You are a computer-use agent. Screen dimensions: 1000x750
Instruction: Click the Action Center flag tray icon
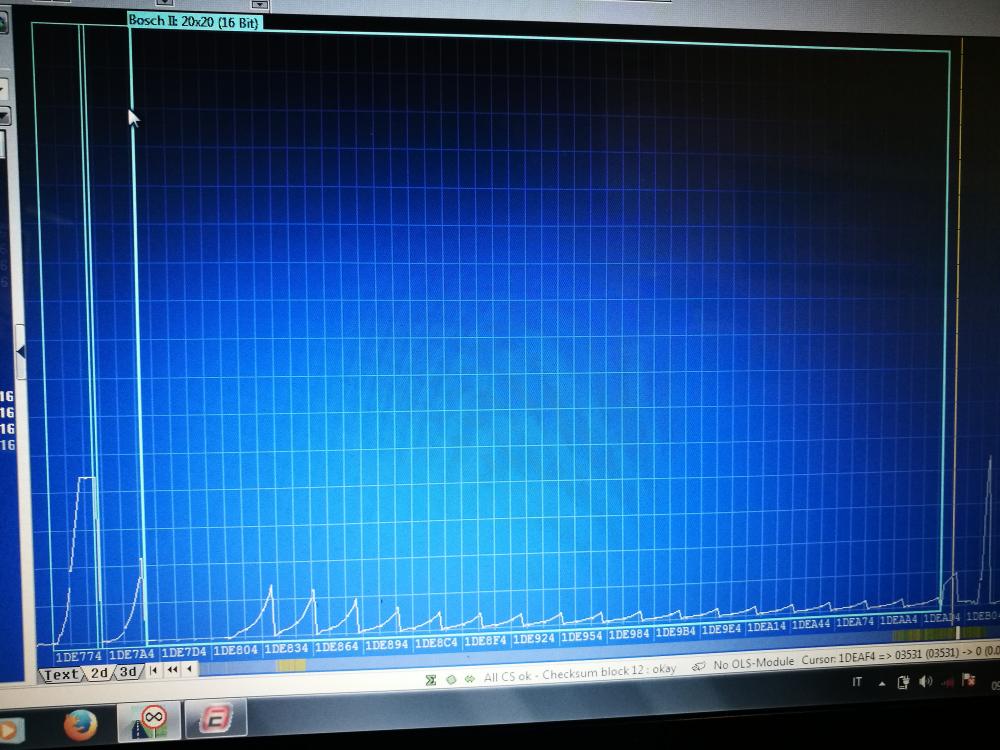(x=968, y=679)
